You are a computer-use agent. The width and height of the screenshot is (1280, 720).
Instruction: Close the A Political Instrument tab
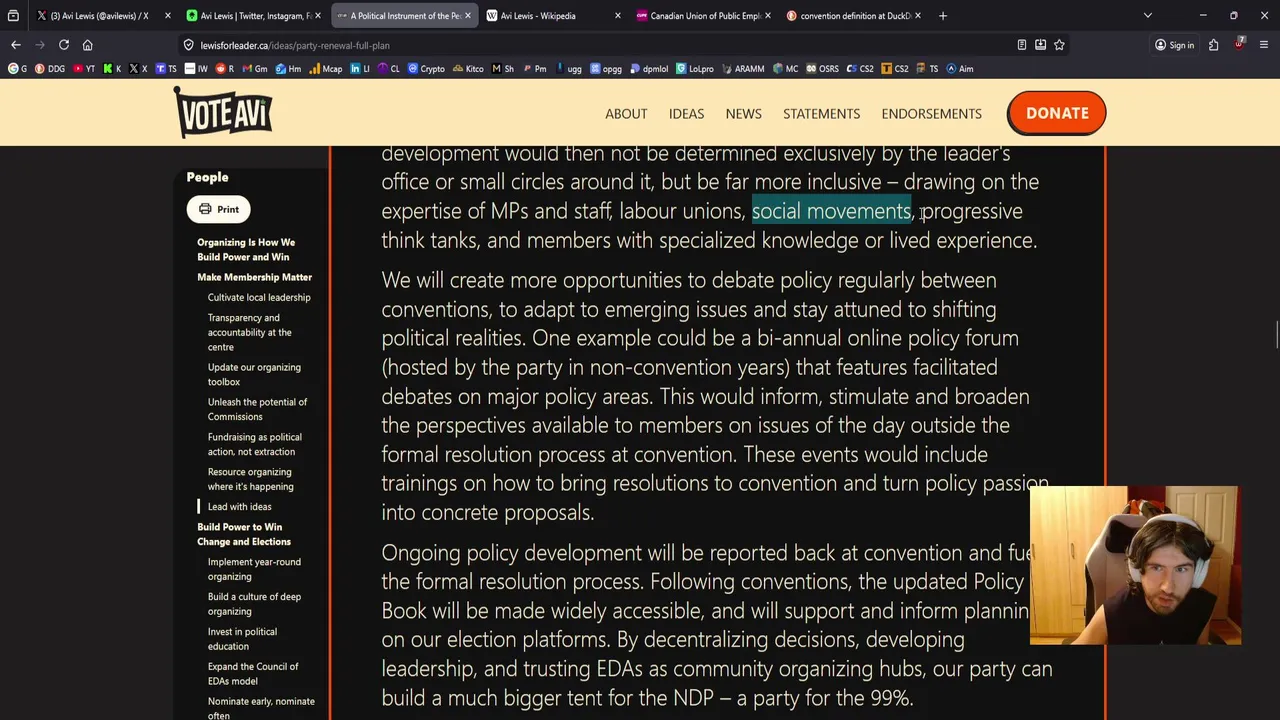[467, 15]
